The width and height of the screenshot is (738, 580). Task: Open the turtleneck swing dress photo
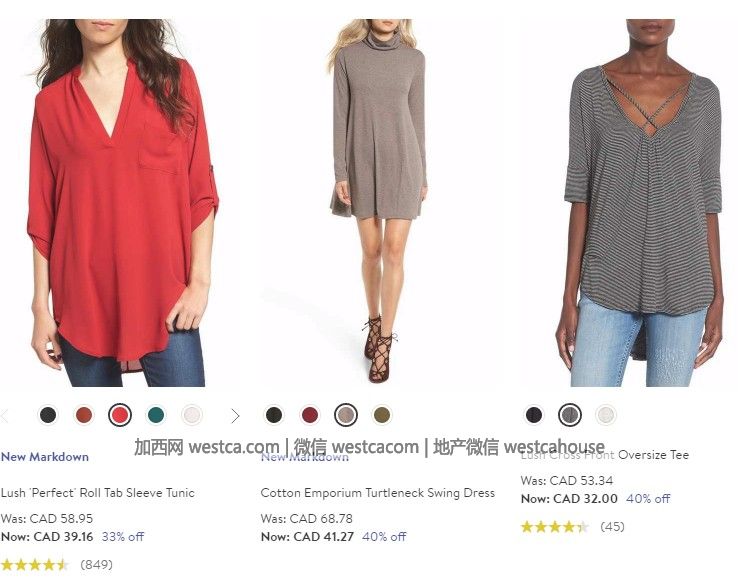click(x=378, y=203)
